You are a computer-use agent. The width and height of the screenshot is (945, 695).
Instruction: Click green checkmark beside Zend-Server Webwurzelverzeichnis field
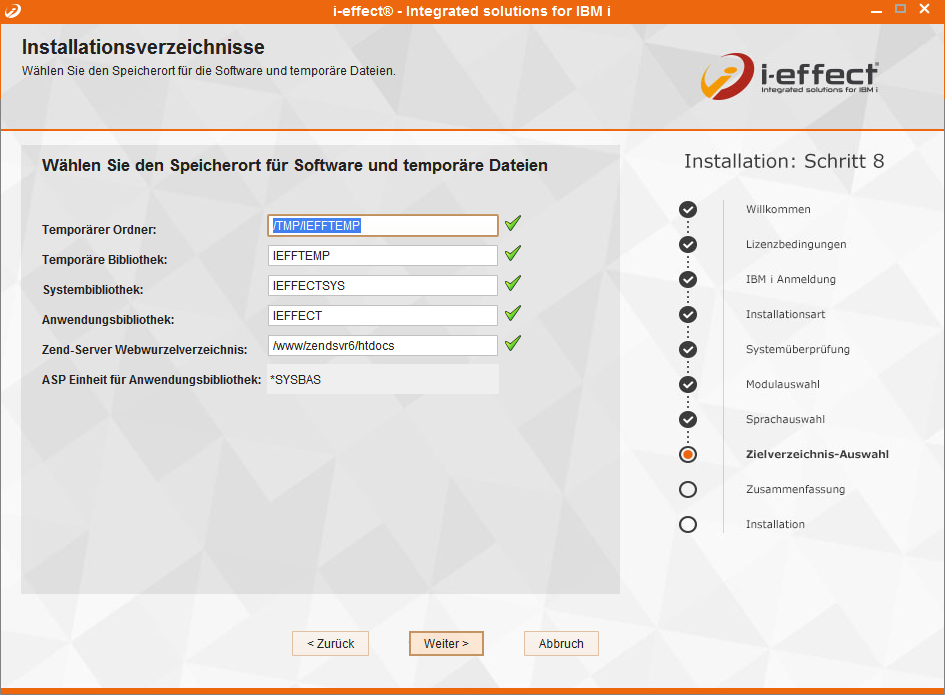point(513,344)
